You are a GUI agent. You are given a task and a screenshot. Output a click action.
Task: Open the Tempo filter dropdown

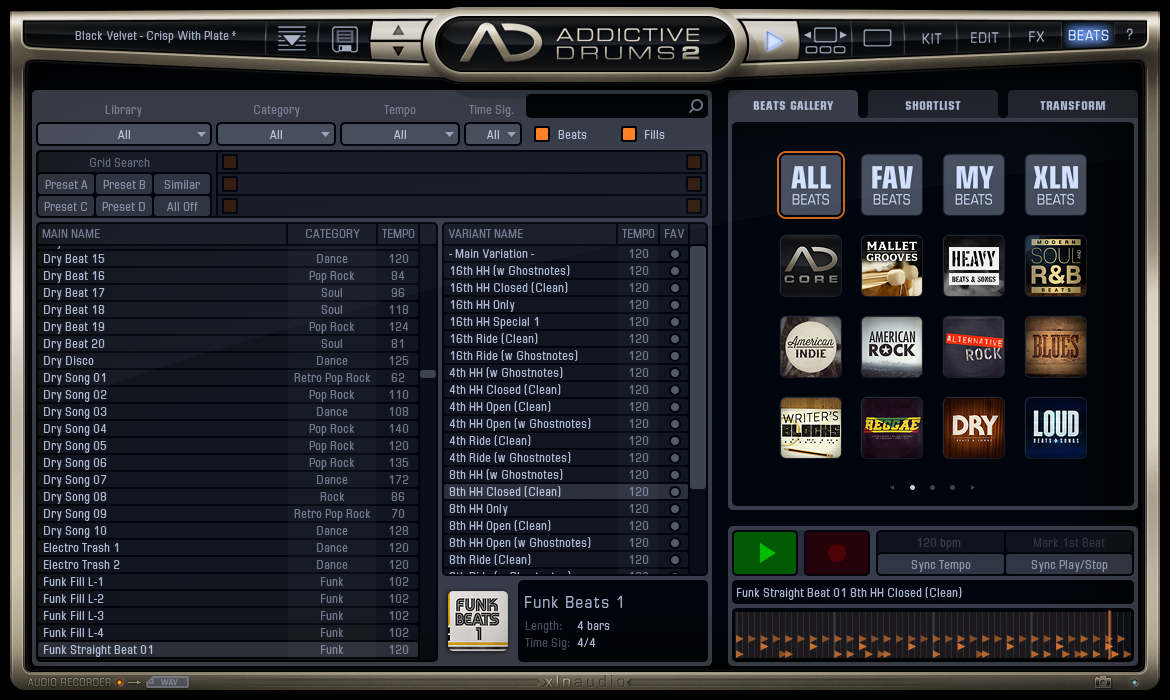tap(399, 134)
